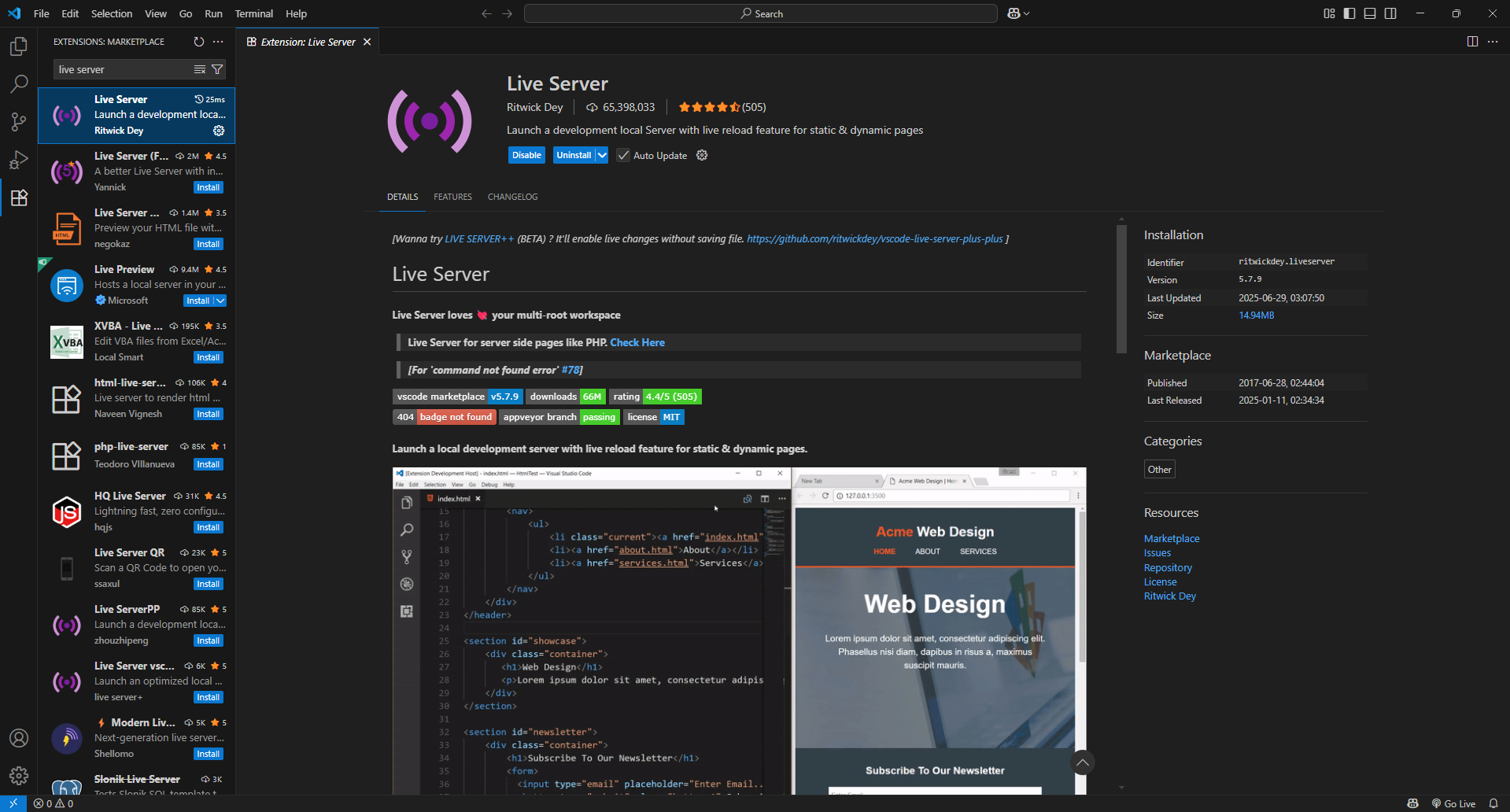The width and height of the screenshot is (1510, 812).
Task: Open the Explorer view in activity bar
Action: (19, 46)
